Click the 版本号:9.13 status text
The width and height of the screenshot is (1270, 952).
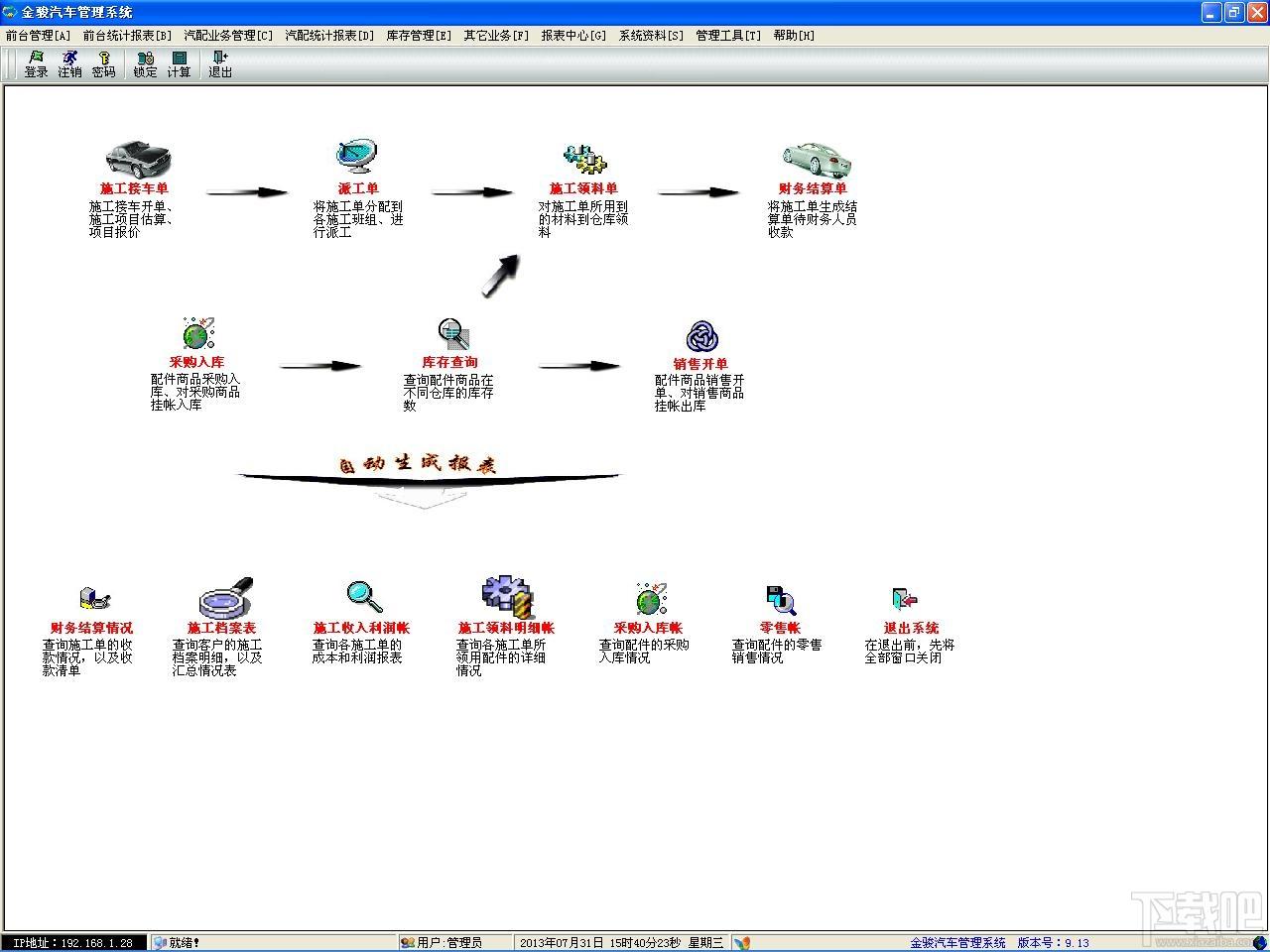(1053, 943)
